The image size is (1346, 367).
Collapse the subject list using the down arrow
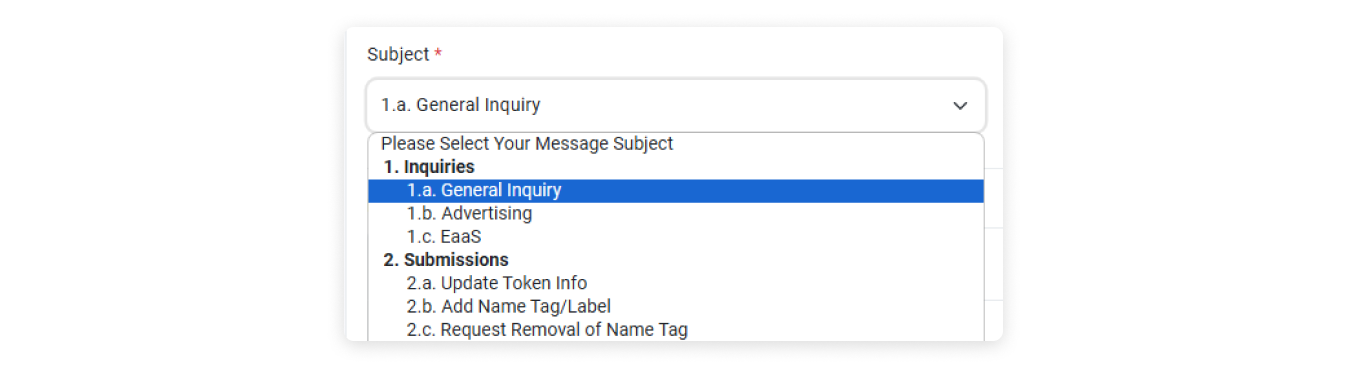[x=960, y=105]
